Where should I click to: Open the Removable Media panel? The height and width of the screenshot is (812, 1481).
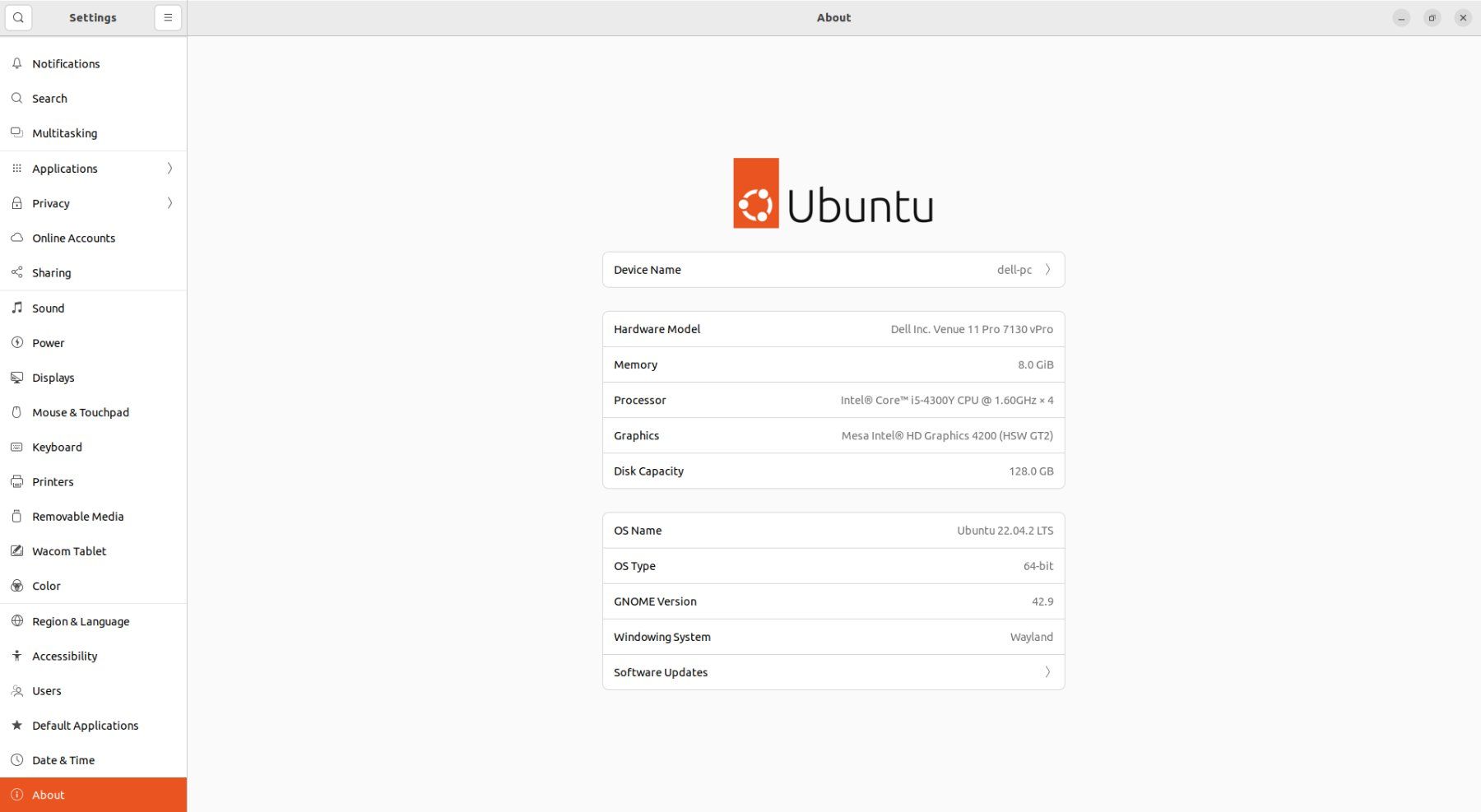tap(94, 517)
